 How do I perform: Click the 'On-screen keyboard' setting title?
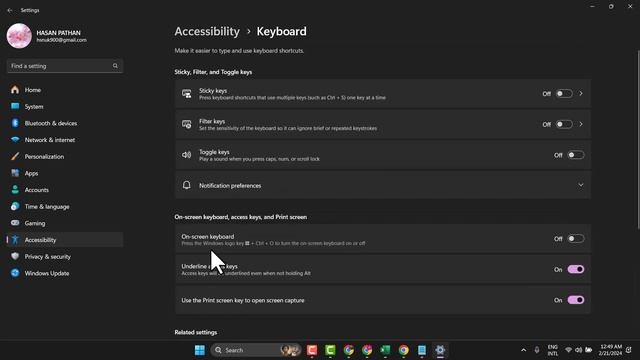click(x=208, y=236)
